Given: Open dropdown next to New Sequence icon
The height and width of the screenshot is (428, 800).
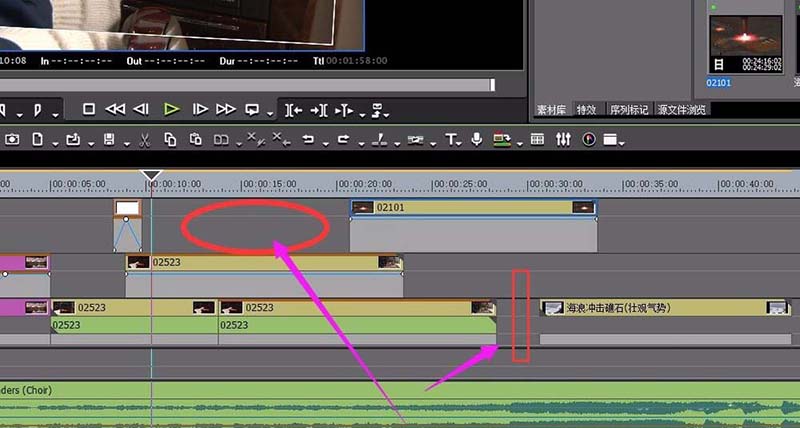Looking at the screenshot, I should pyautogui.click(x=55, y=144).
